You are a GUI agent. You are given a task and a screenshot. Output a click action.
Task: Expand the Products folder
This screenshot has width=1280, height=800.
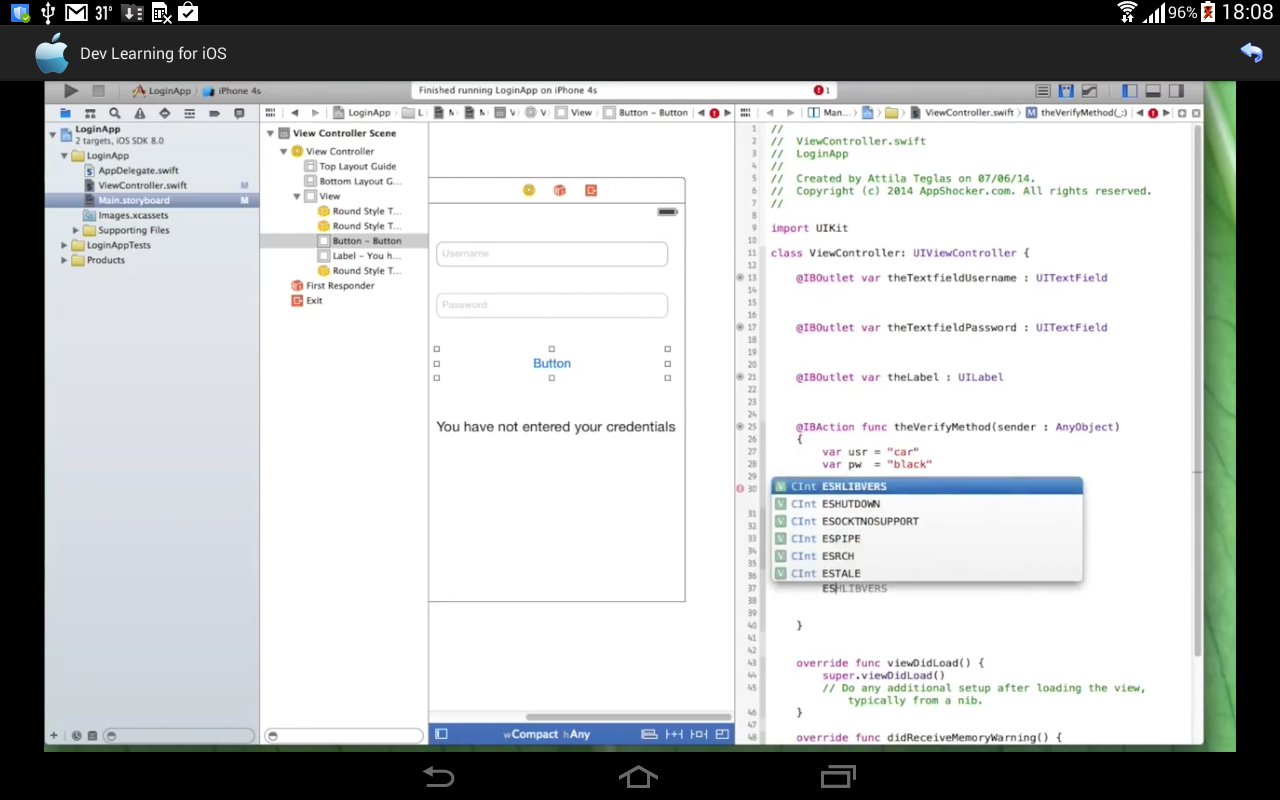[64, 260]
